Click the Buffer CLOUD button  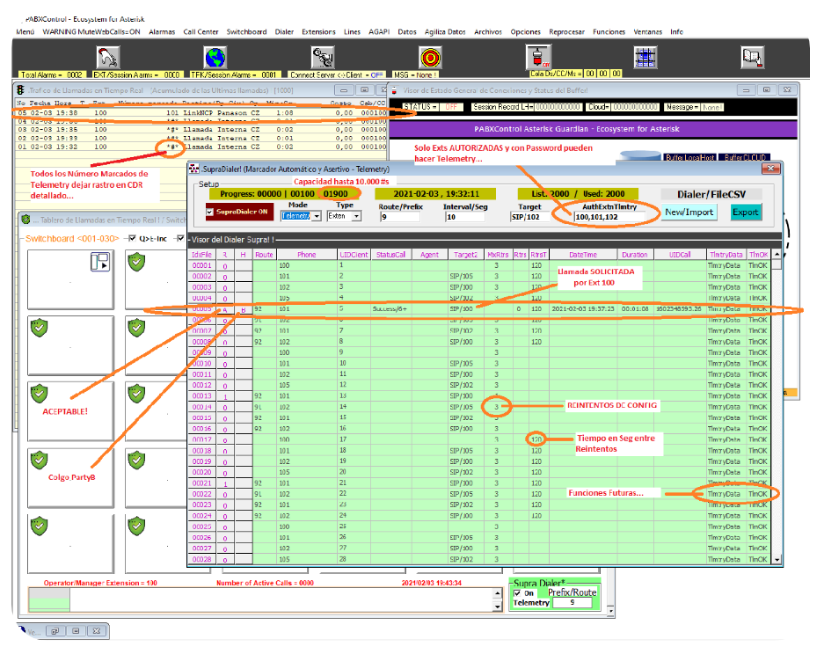coord(744,157)
